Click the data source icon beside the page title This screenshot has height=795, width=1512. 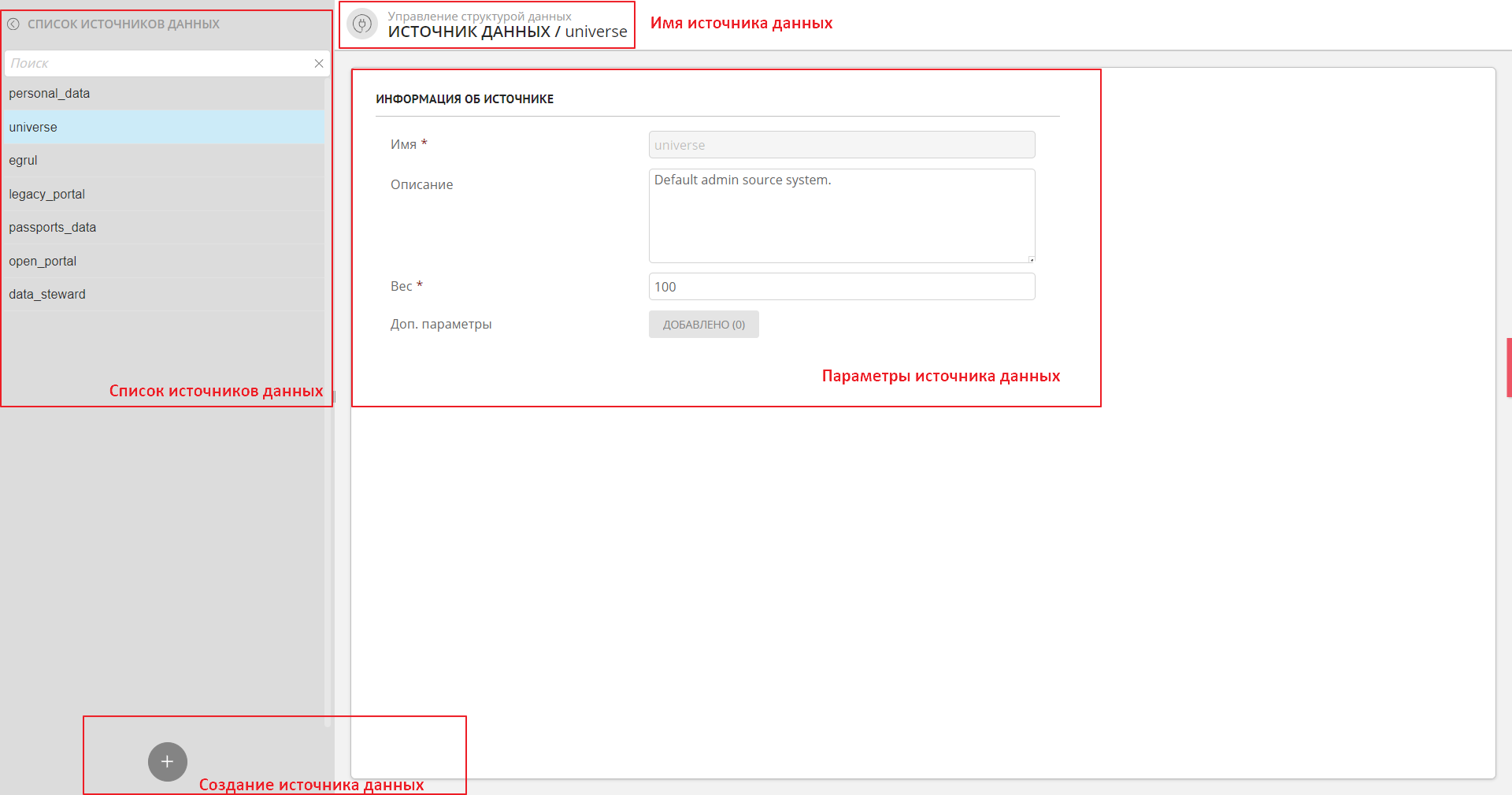click(x=362, y=24)
